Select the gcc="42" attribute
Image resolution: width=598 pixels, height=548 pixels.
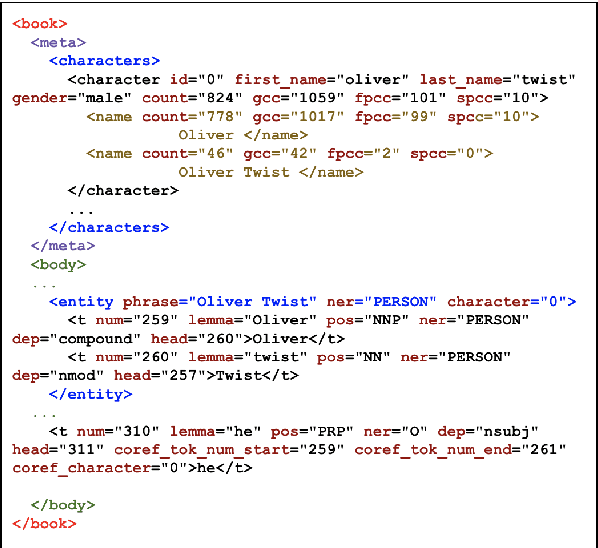tap(280, 154)
